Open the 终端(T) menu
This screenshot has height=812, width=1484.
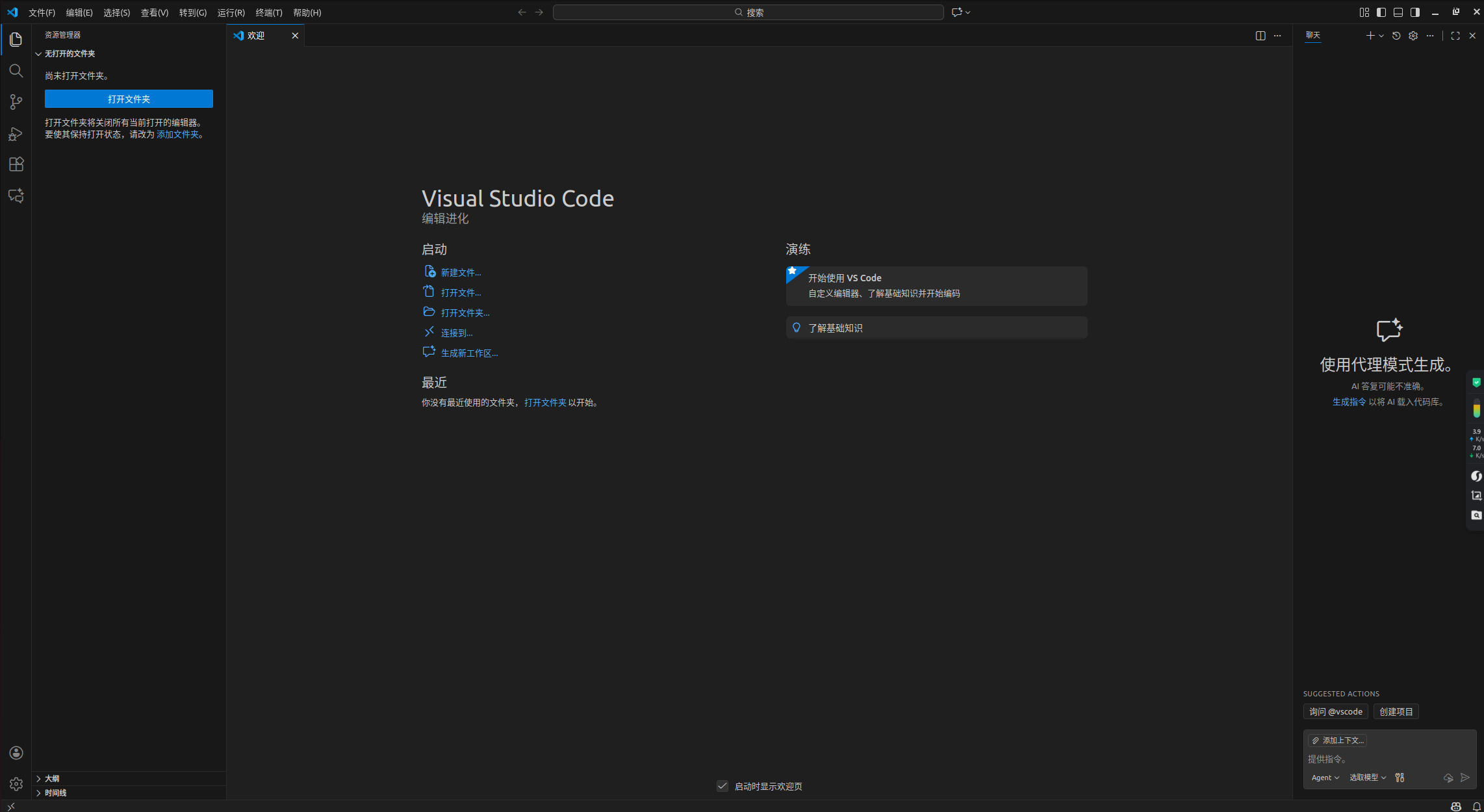(x=268, y=12)
